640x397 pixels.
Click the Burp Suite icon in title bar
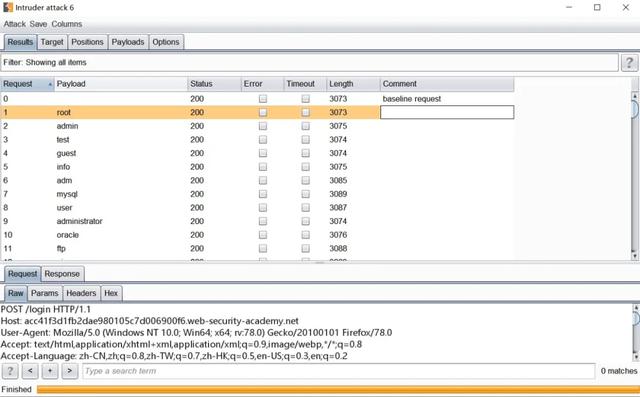[8, 7]
